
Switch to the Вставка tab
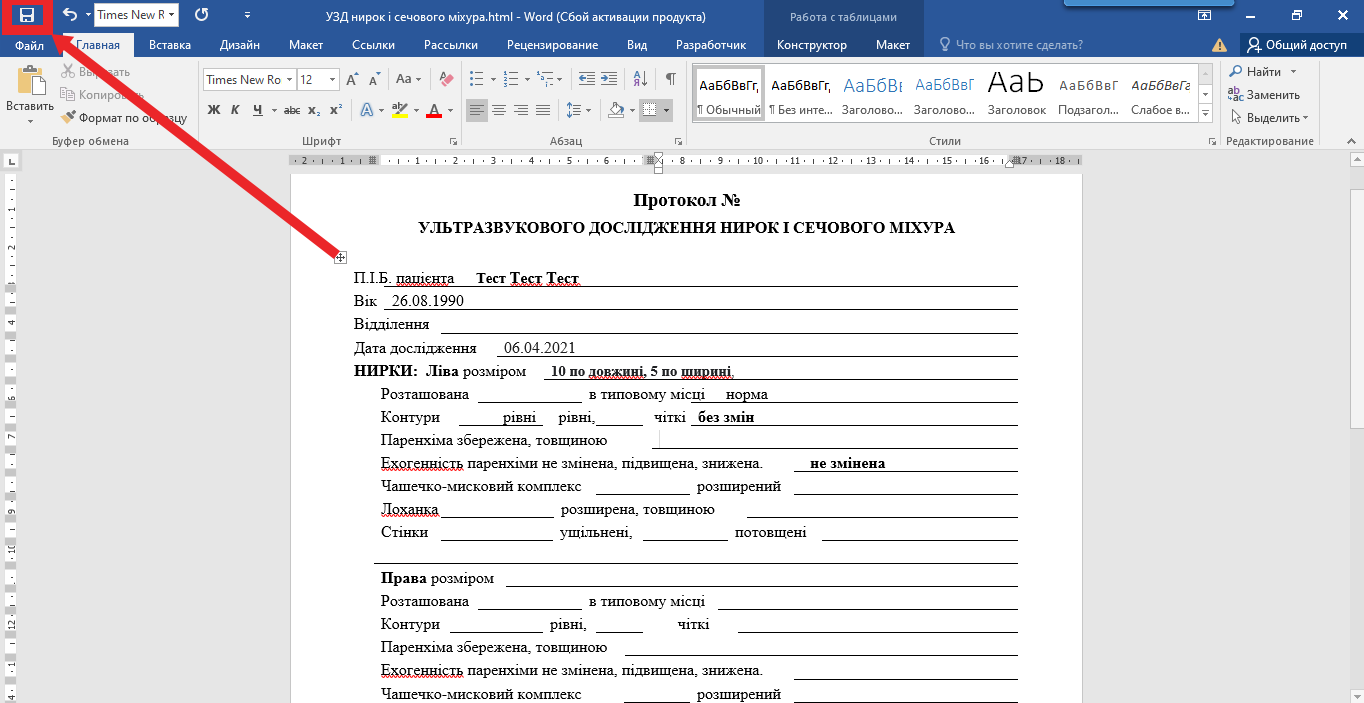coord(170,45)
